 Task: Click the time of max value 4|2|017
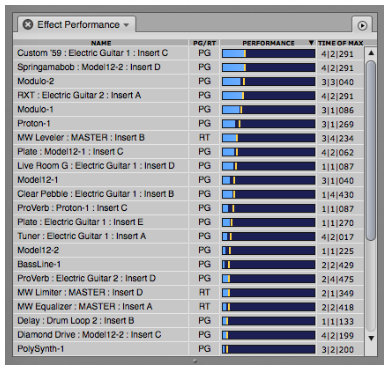(x=337, y=237)
